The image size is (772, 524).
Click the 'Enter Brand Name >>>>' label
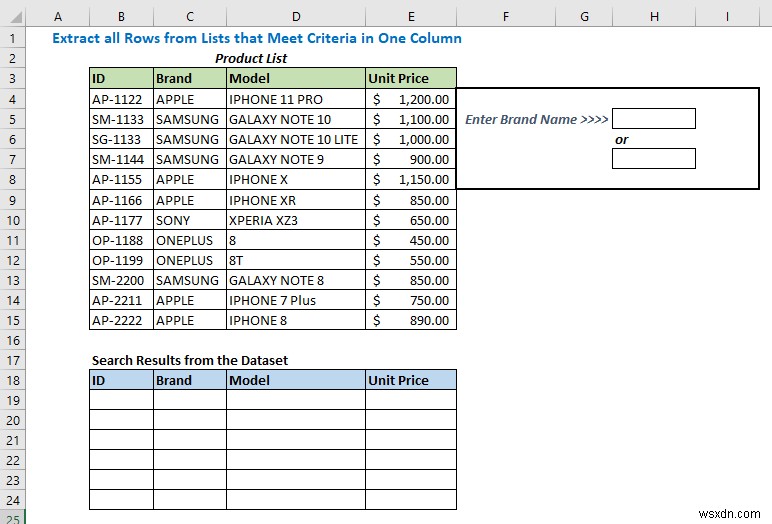(537, 119)
